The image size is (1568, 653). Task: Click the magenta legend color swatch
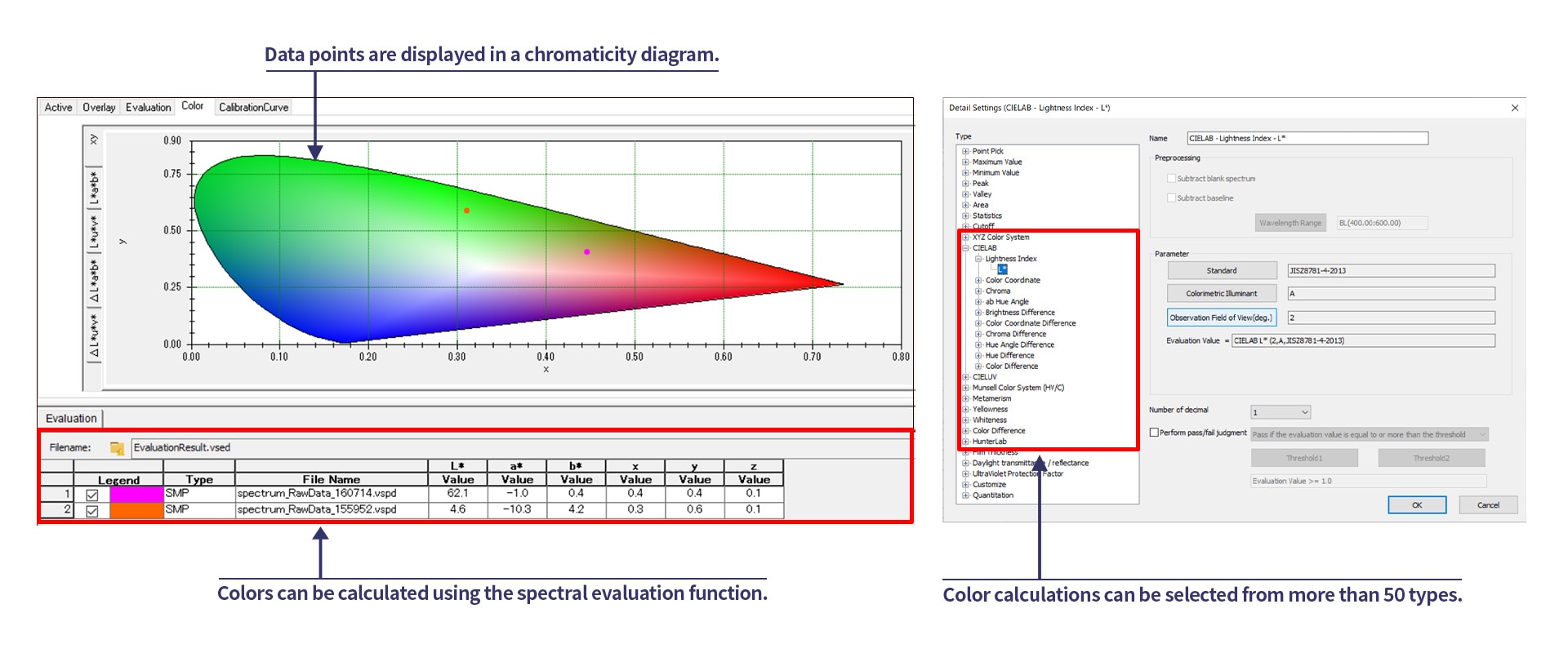136,494
